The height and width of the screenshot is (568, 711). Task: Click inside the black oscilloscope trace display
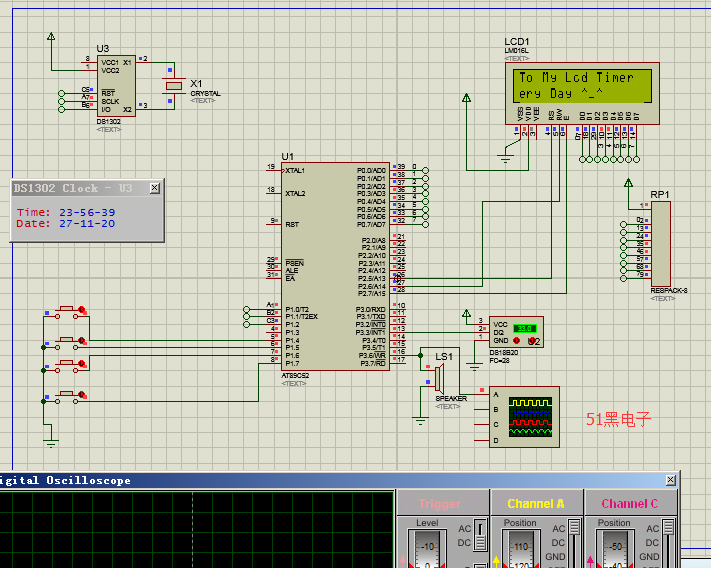coord(197,529)
